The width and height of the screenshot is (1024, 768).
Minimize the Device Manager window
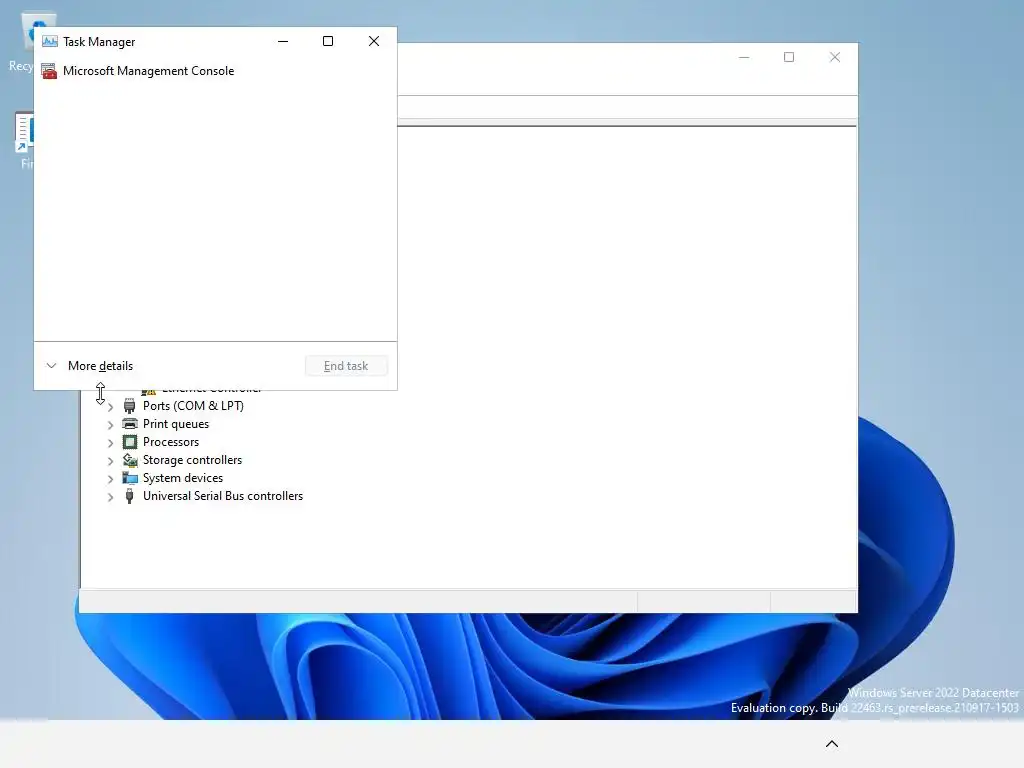[x=744, y=57]
